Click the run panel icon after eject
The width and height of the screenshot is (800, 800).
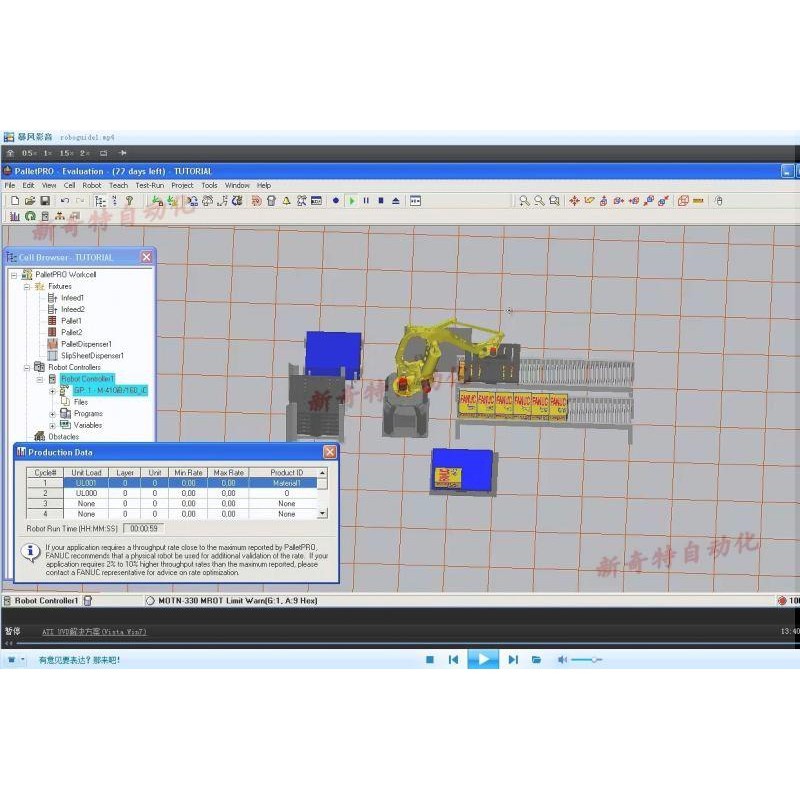click(415, 201)
